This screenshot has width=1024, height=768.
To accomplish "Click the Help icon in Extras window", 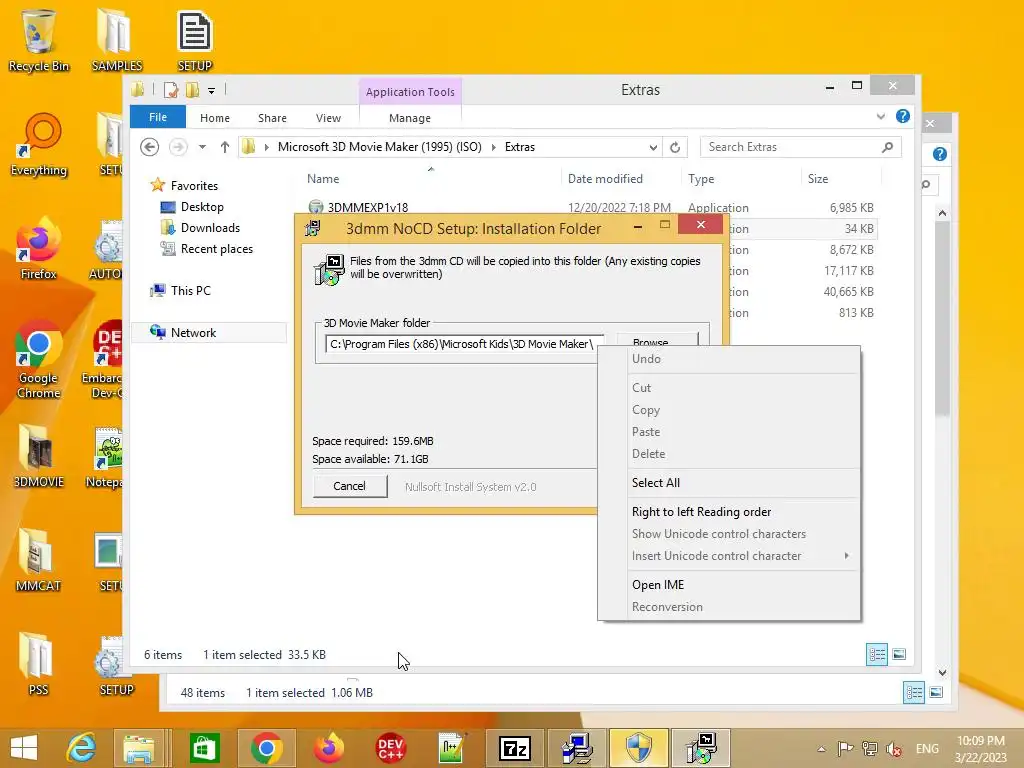I will 903,116.
